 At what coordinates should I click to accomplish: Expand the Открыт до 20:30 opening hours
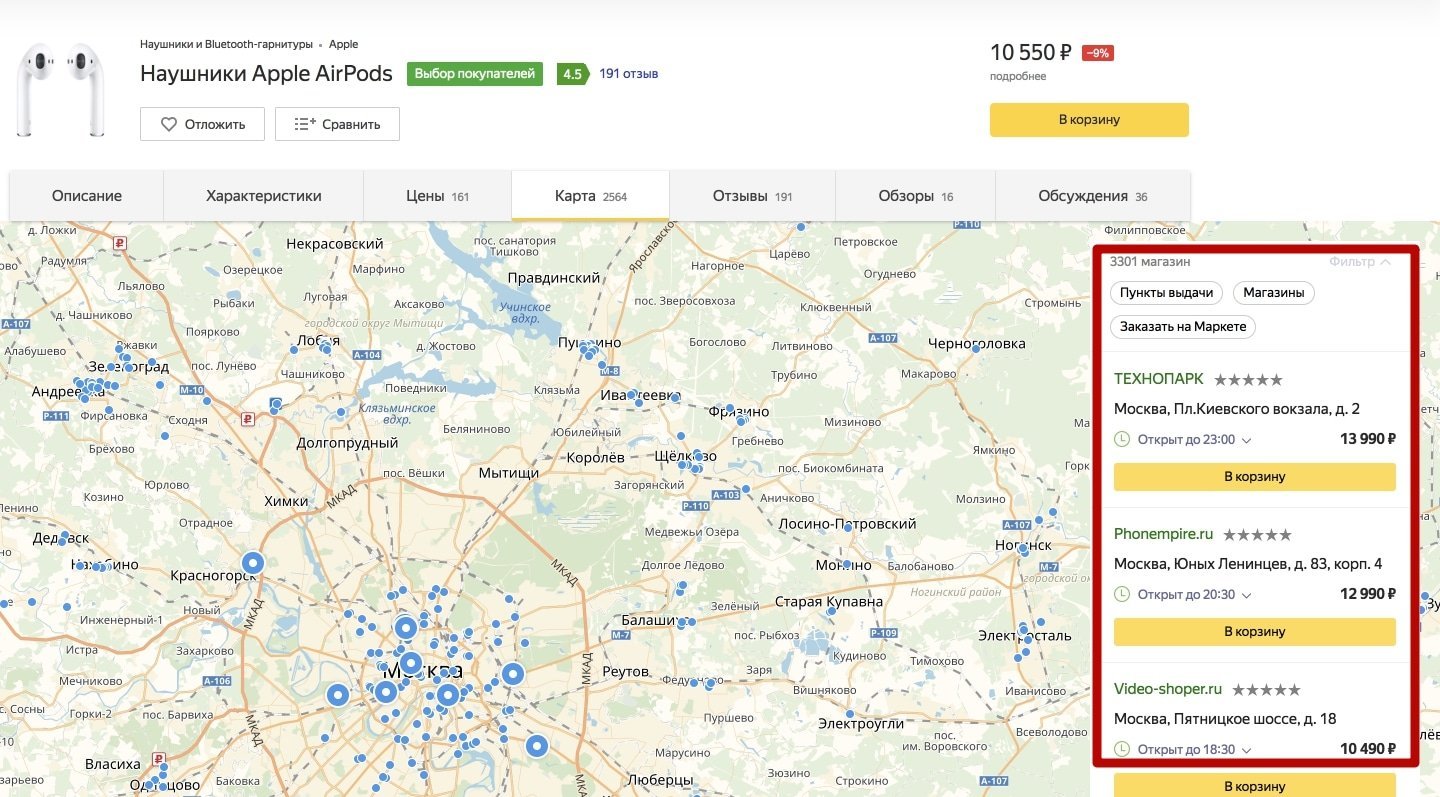point(1194,594)
